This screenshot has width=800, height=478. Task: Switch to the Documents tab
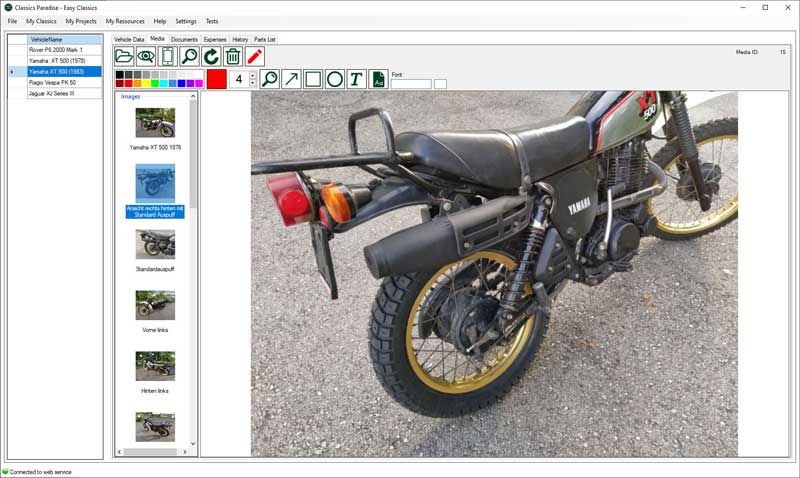(x=184, y=39)
